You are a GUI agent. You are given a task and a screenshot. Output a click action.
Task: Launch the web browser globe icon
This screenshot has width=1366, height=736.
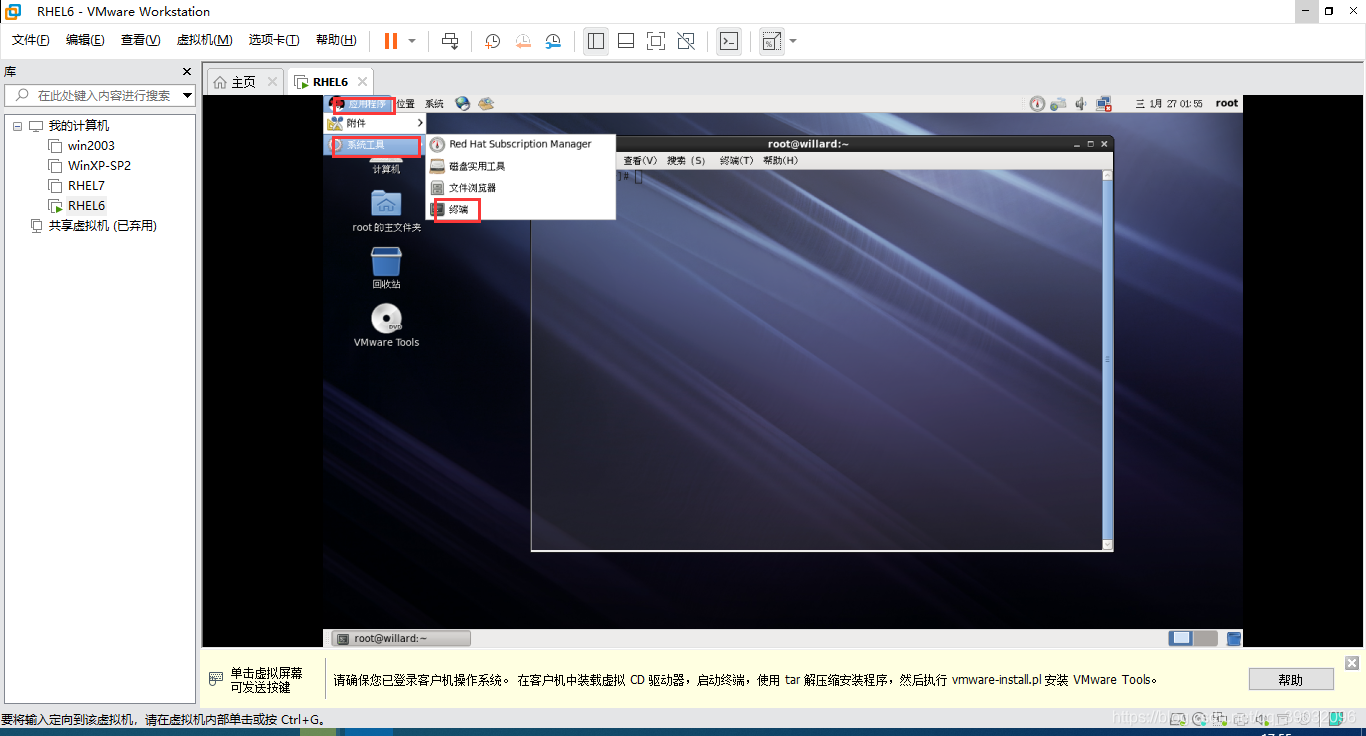click(462, 103)
